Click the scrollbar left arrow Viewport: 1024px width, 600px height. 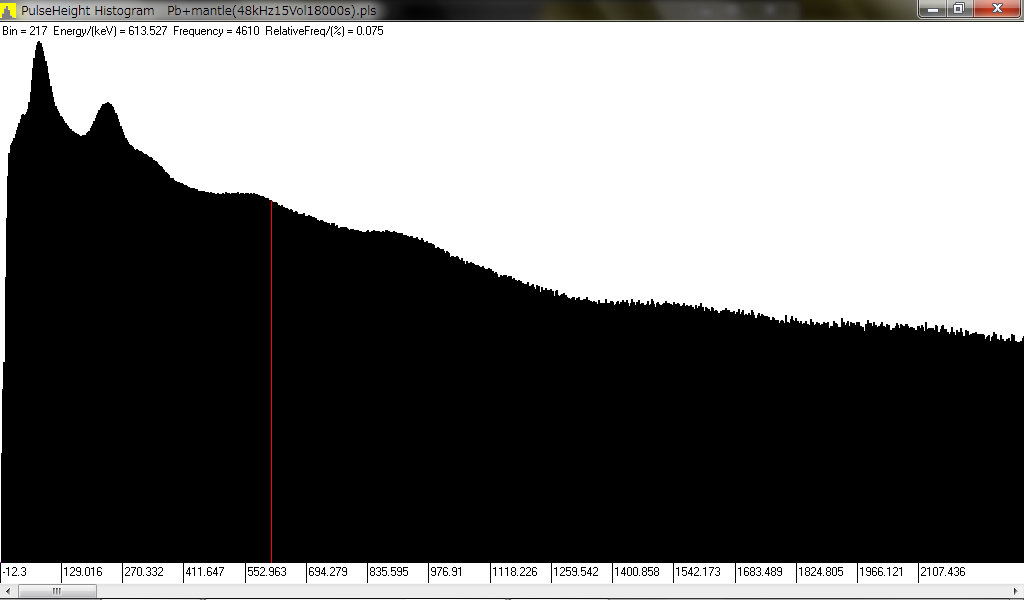(x=7, y=591)
